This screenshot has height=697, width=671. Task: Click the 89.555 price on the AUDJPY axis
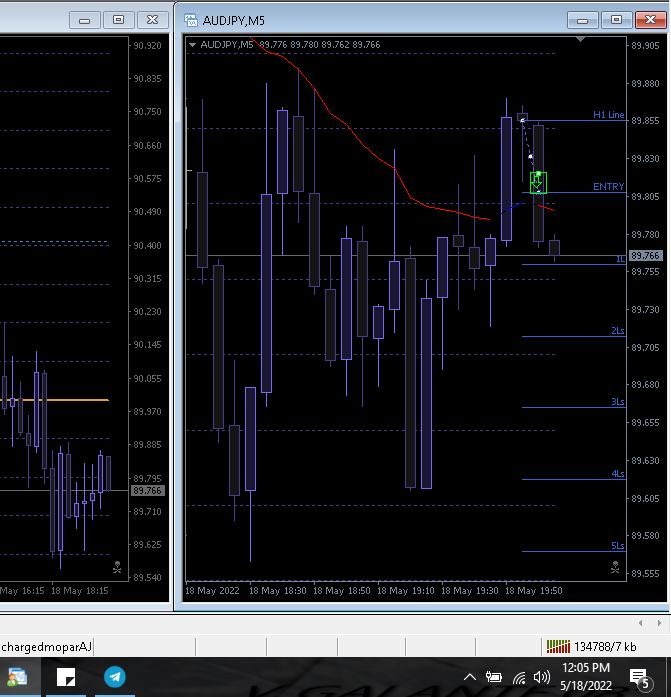click(645, 573)
